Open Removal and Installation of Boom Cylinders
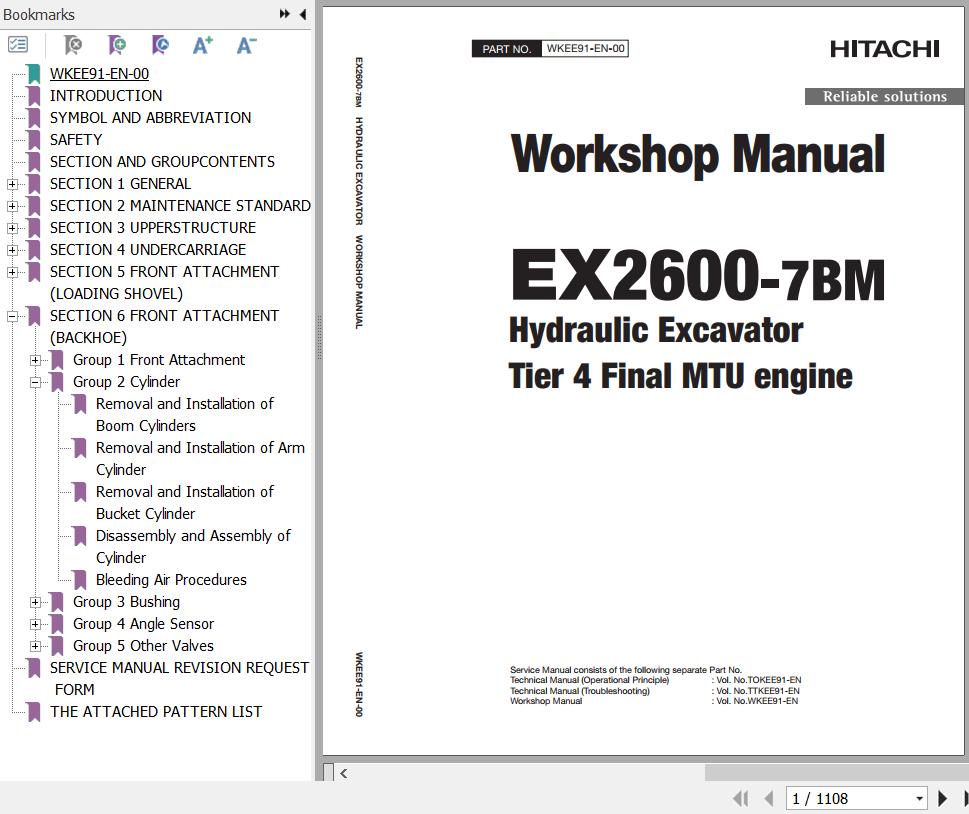 pos(184,415)
